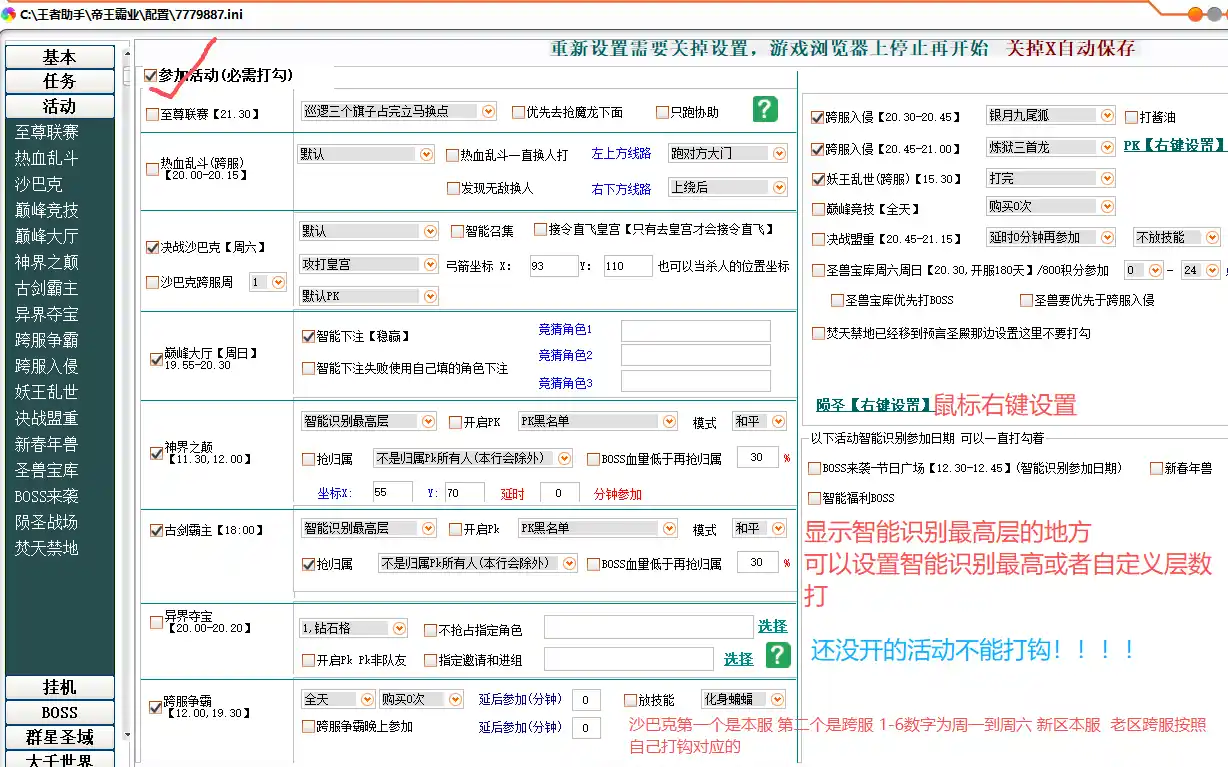Click the 陨圣【右键设置】 link
The height and width of the screenshot is (767, 1228).
(x=874, y=405)
